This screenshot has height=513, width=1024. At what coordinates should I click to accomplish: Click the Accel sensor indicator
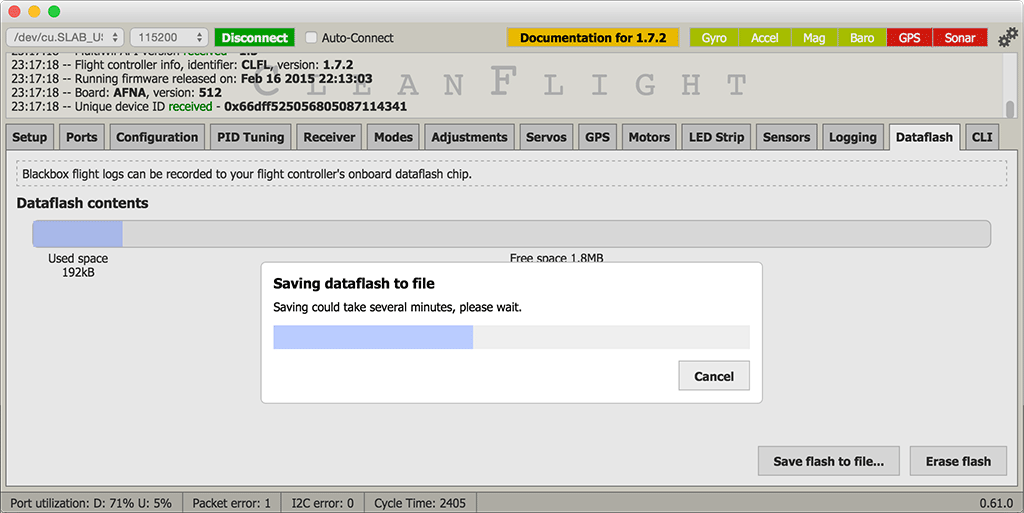coord(764,38)
